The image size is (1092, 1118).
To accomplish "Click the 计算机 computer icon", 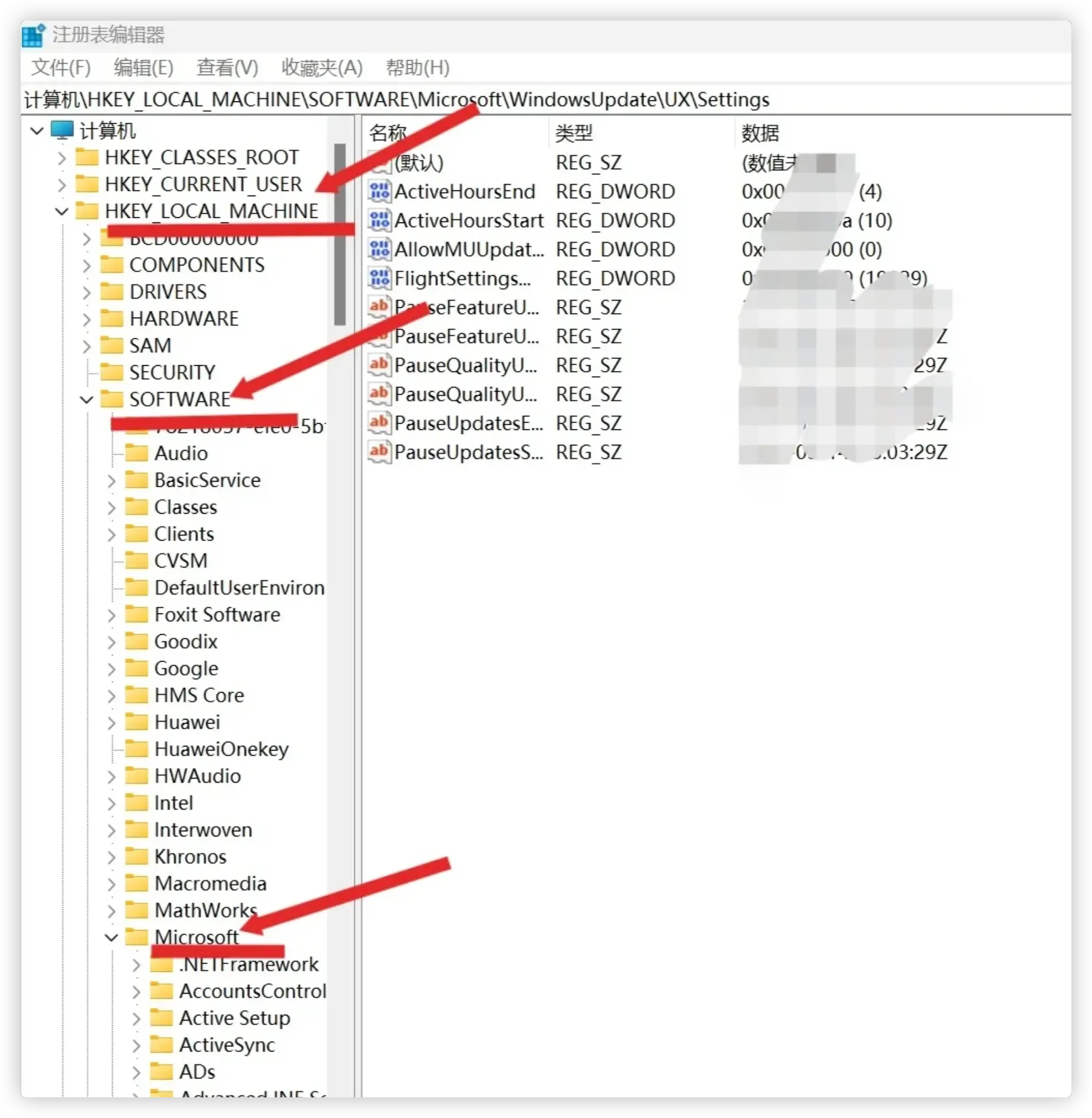I will (x=62, y=130).
